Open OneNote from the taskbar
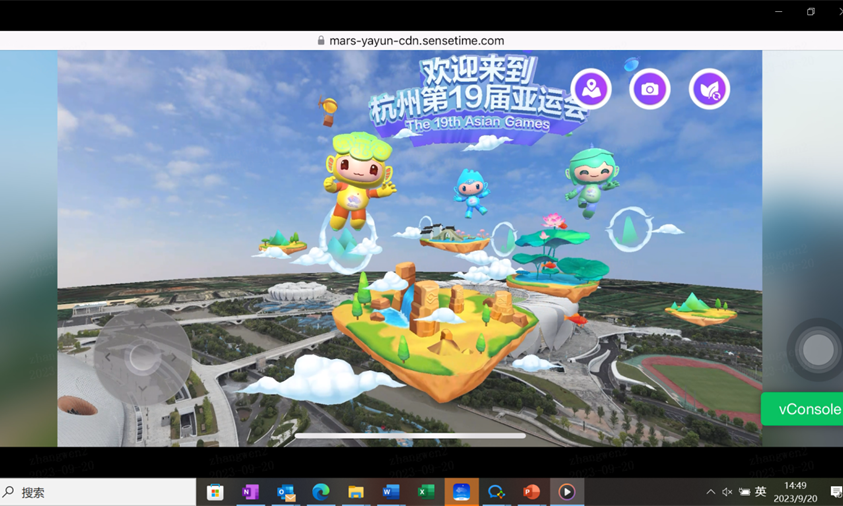The width and height of the screenshot is (843, 506). click(250, 492)
